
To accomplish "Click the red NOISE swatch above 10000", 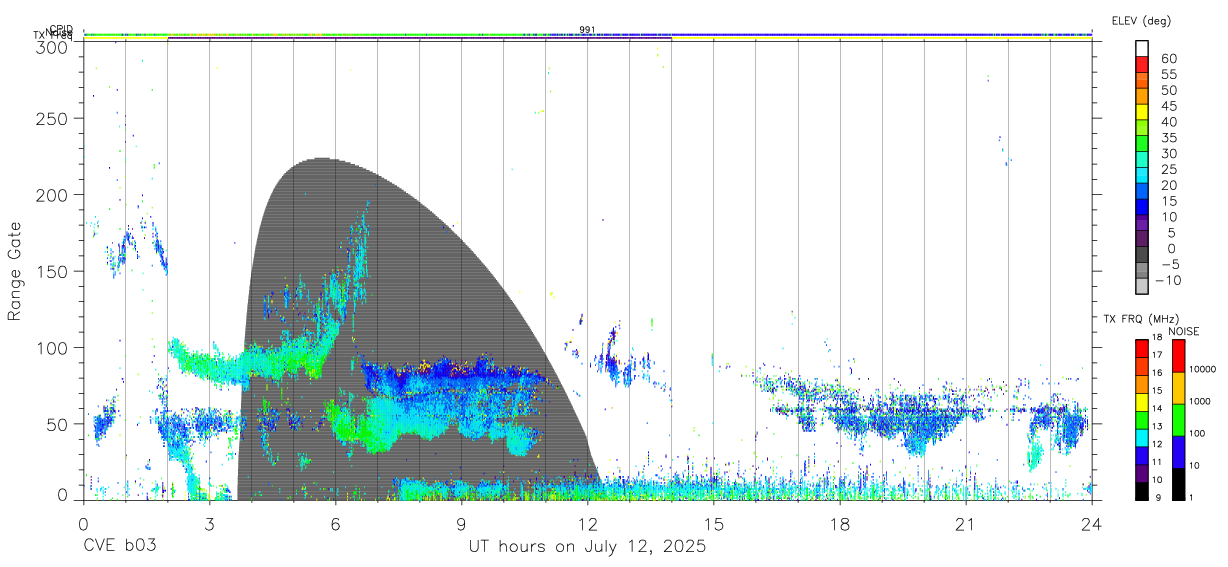I will 1178,356.
